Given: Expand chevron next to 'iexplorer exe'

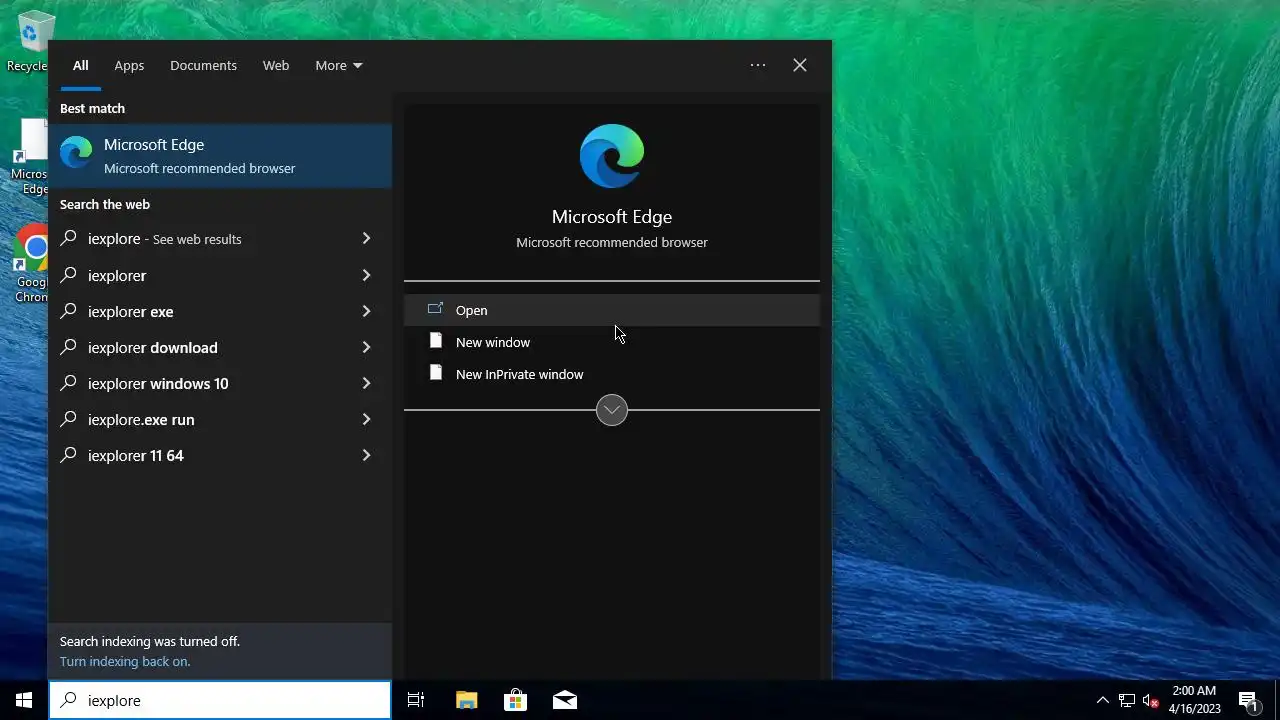Looking at the screenshot, I should point(366,311).
